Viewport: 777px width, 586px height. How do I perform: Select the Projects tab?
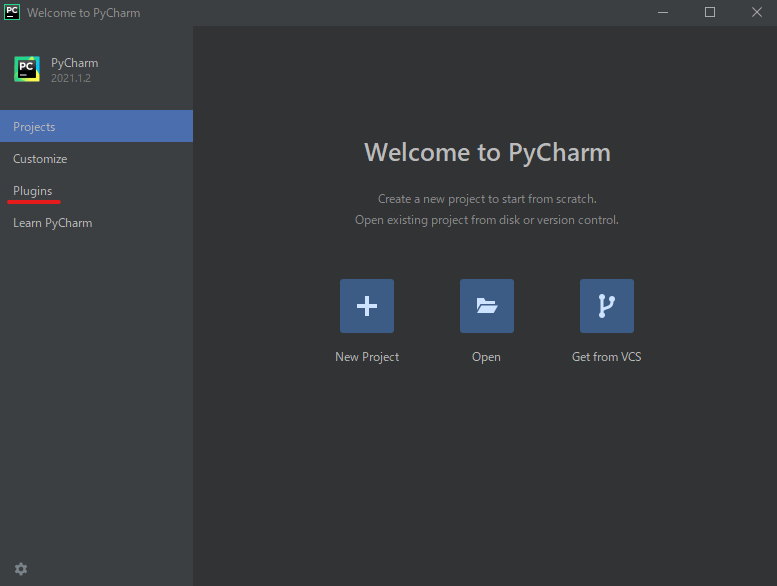click(x=96, y=126)
